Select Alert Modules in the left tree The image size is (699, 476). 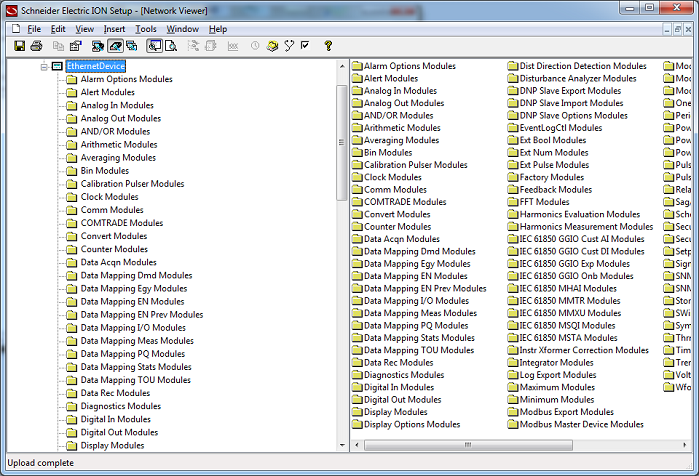107,92
